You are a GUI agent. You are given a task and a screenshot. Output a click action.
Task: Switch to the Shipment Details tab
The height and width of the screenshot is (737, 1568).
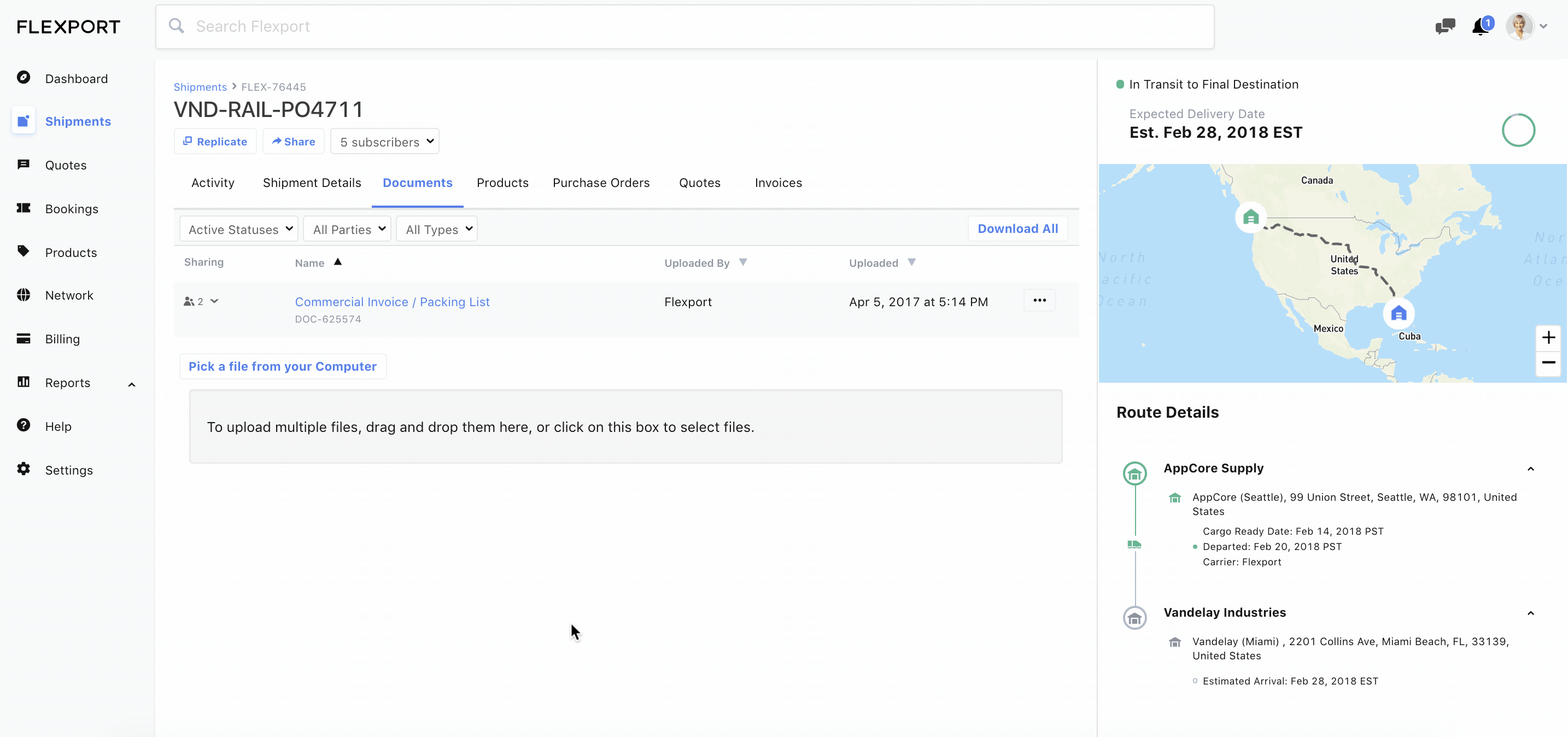tap(312, 183)
